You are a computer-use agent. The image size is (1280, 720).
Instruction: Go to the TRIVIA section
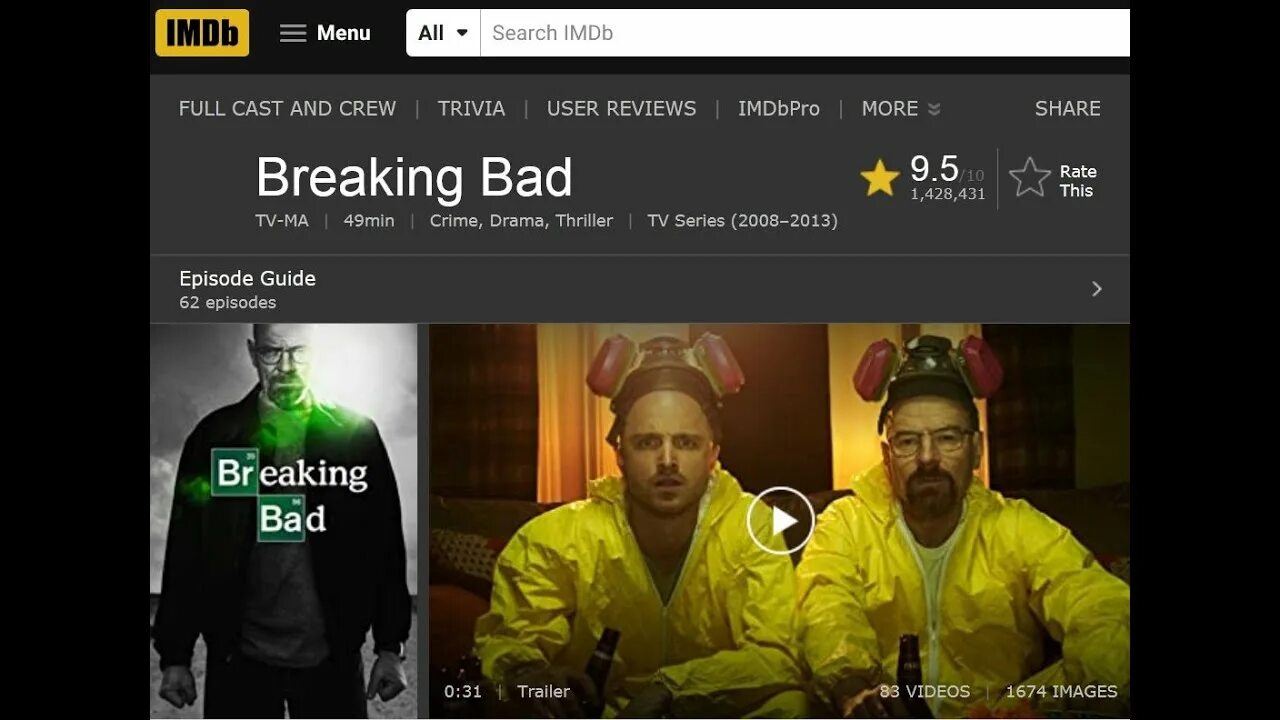pos(471,108)
